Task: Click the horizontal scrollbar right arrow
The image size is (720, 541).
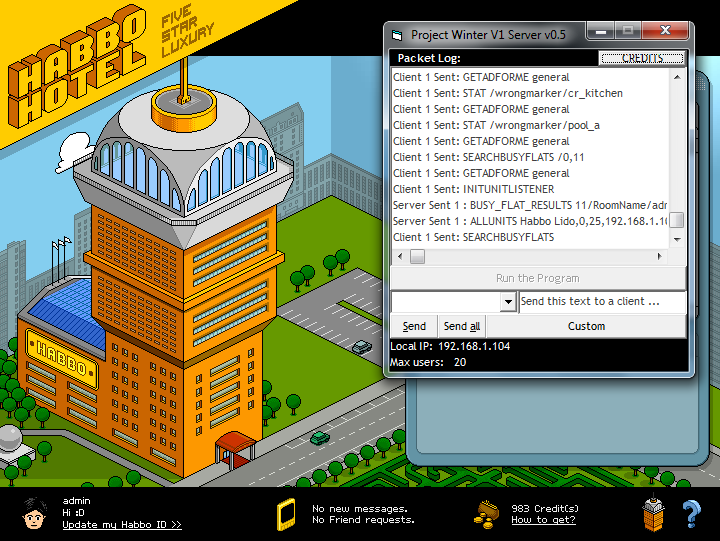Action: 660,256
